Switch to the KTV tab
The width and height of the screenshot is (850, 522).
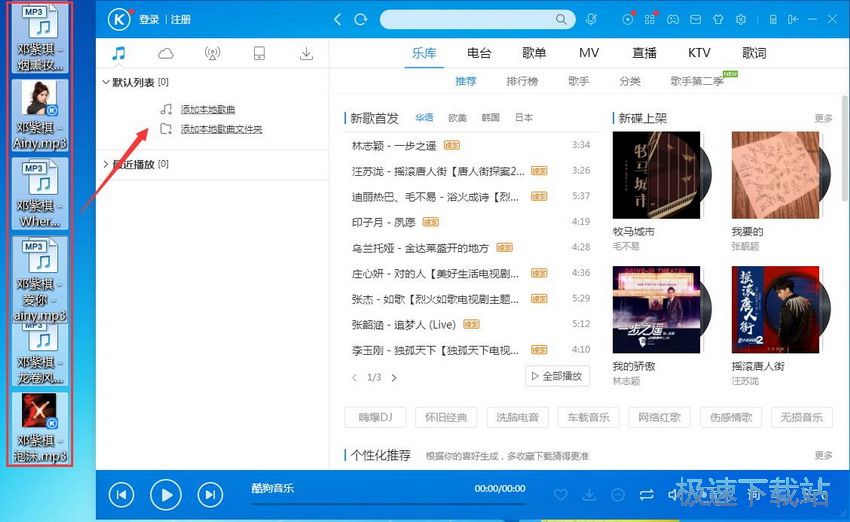click(x=699, y=53)
